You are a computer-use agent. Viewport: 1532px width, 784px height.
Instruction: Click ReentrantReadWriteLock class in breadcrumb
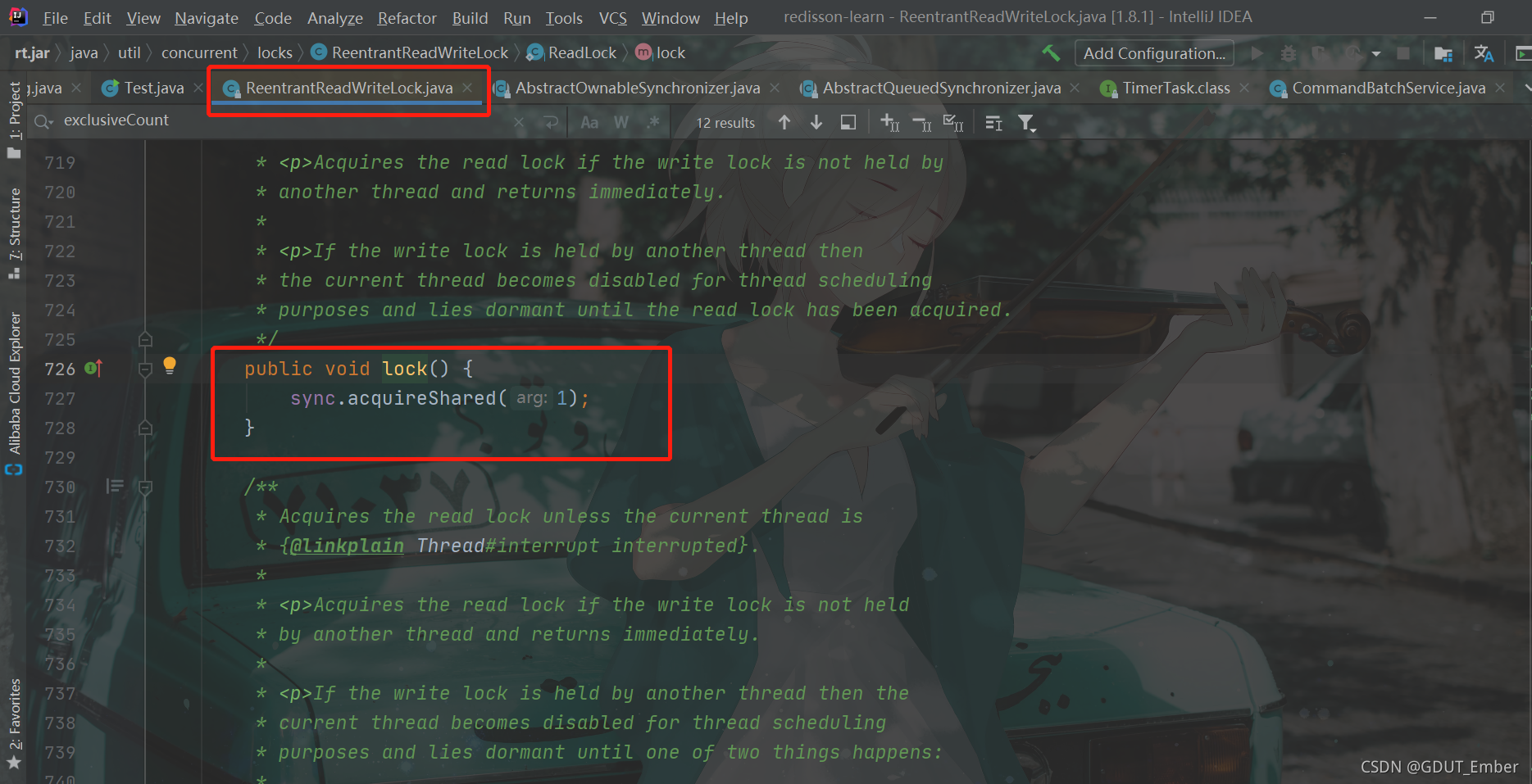pyautogui.click(x=411, y=53)
